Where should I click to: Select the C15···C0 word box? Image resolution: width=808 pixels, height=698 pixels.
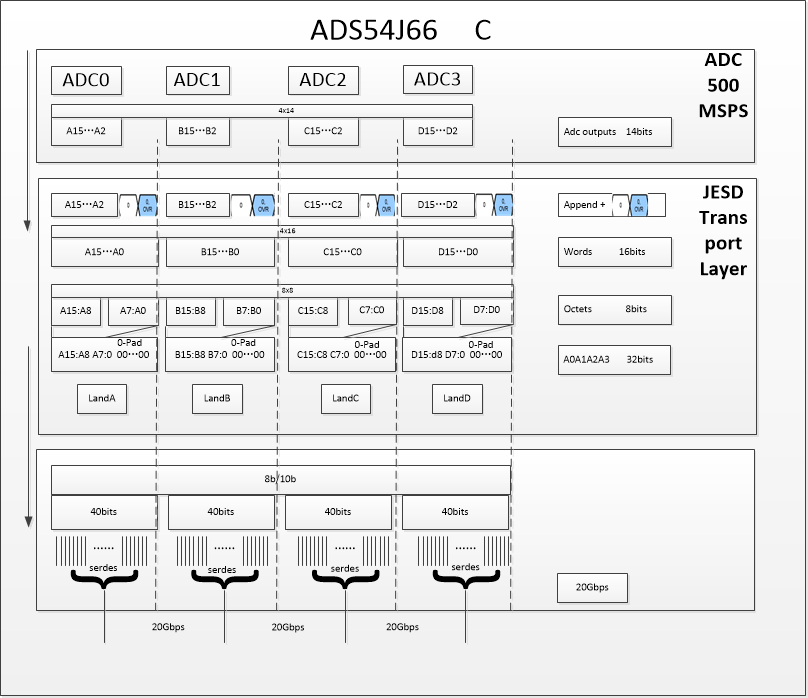tap(343, 252)
